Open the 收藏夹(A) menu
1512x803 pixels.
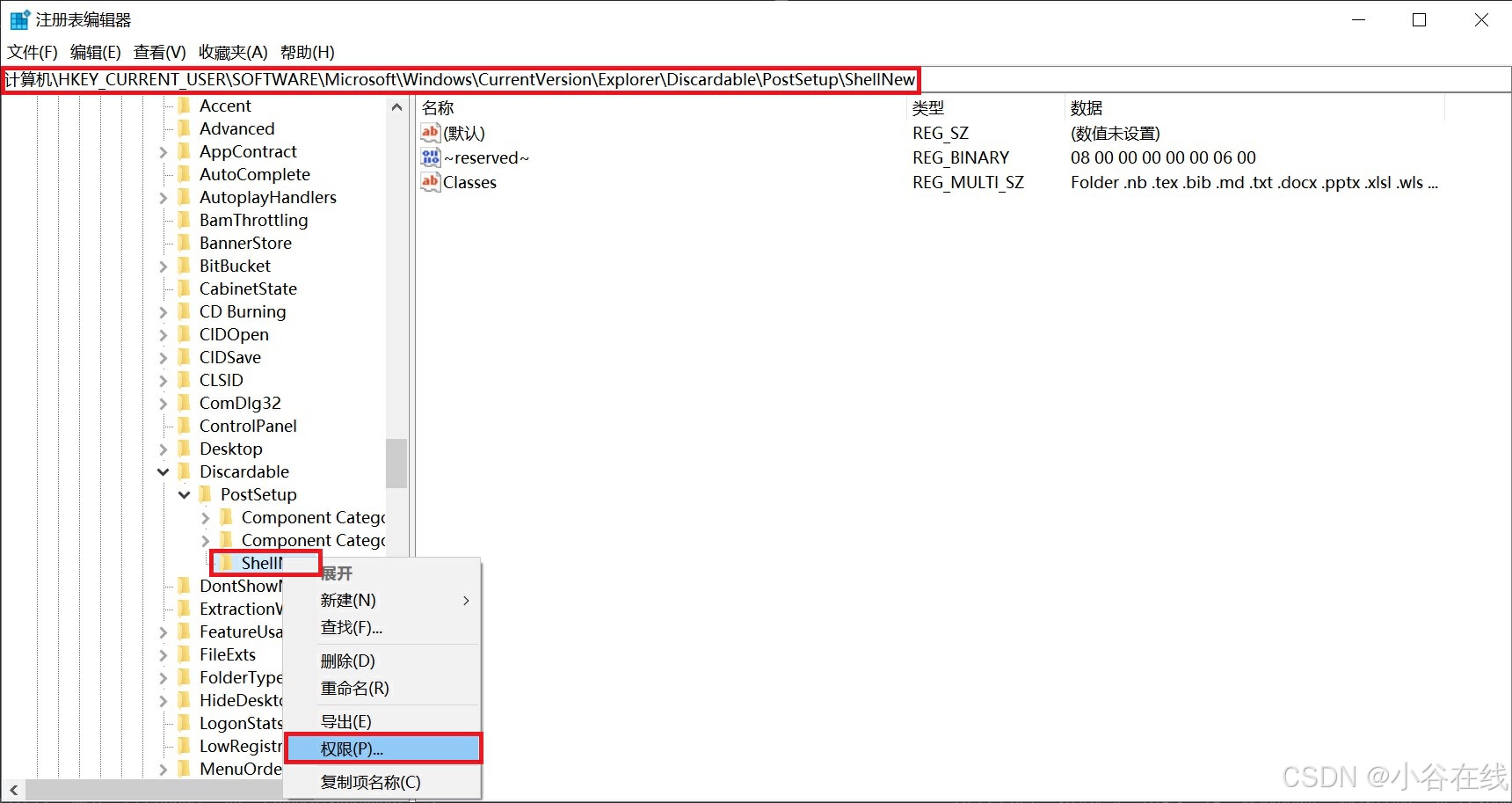pyautogui.click(x=233, y=52)
